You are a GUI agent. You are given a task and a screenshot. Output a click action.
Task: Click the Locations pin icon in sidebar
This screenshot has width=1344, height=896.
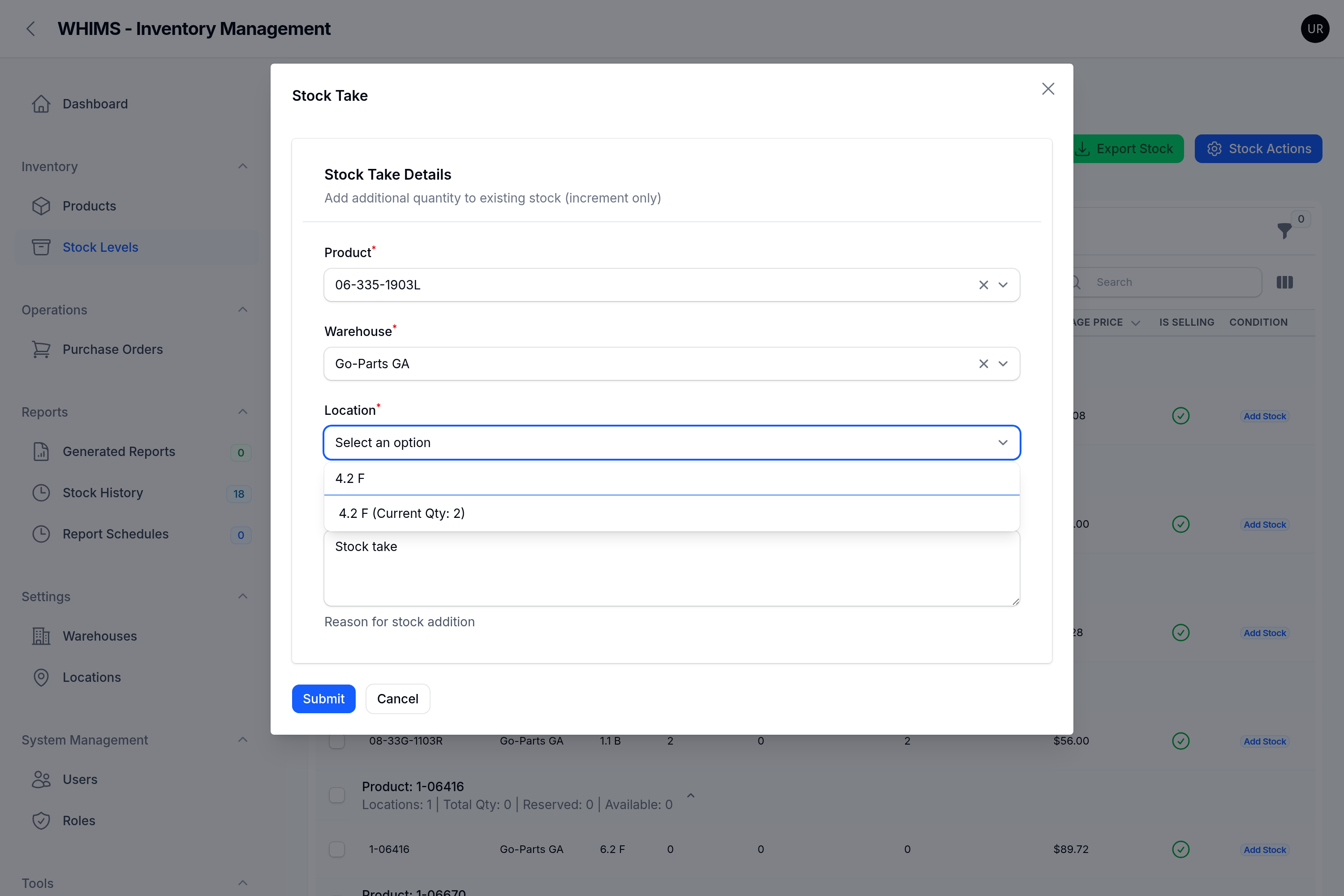coord(41,677)
